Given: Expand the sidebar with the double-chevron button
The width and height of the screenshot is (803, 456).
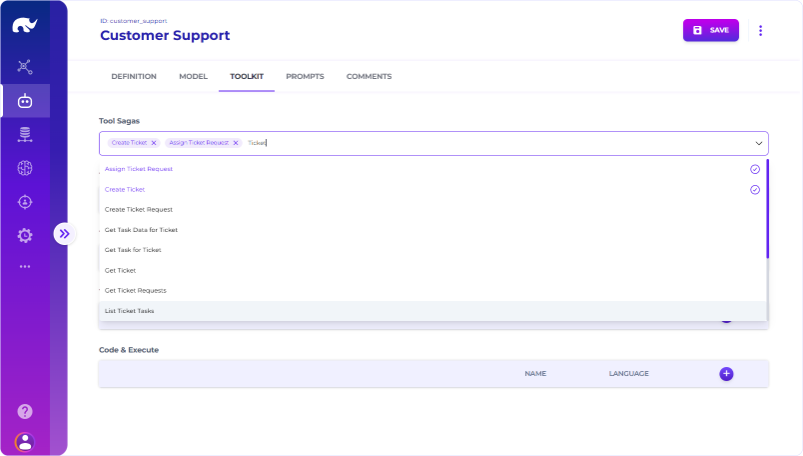Looking at the screenshot, I should (x=64, y=234).
